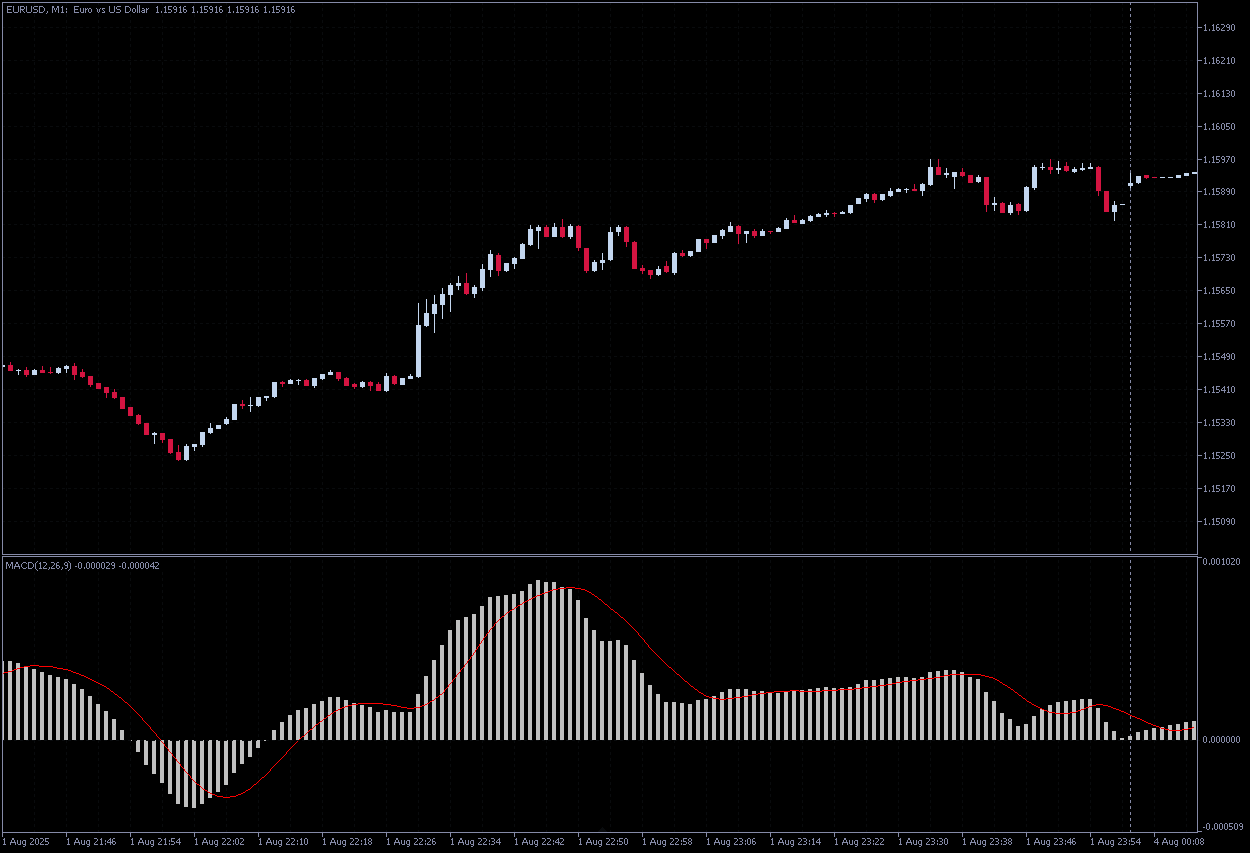
Task: Click the 1.16290 price scale value
Action: coord(1219,31)
